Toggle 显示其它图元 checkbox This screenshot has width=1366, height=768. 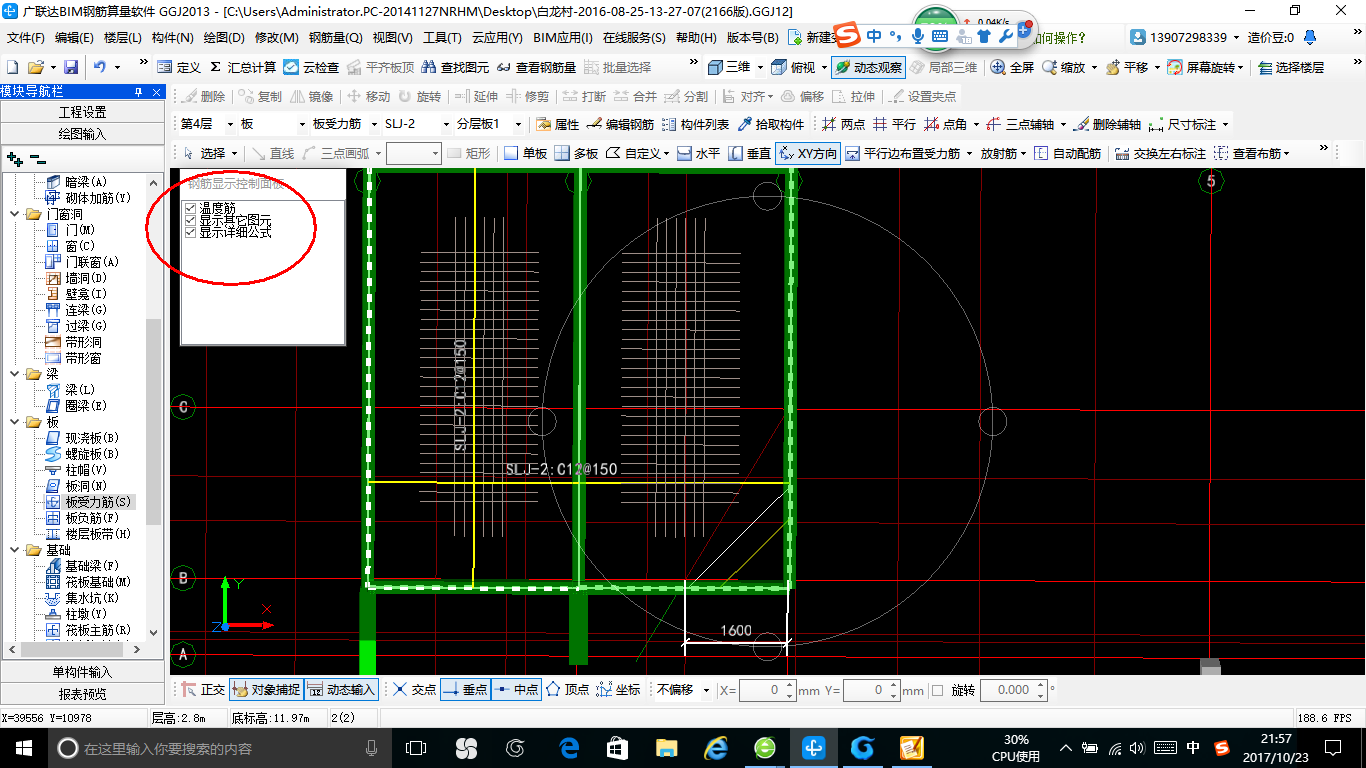click(x=191, y=220)
